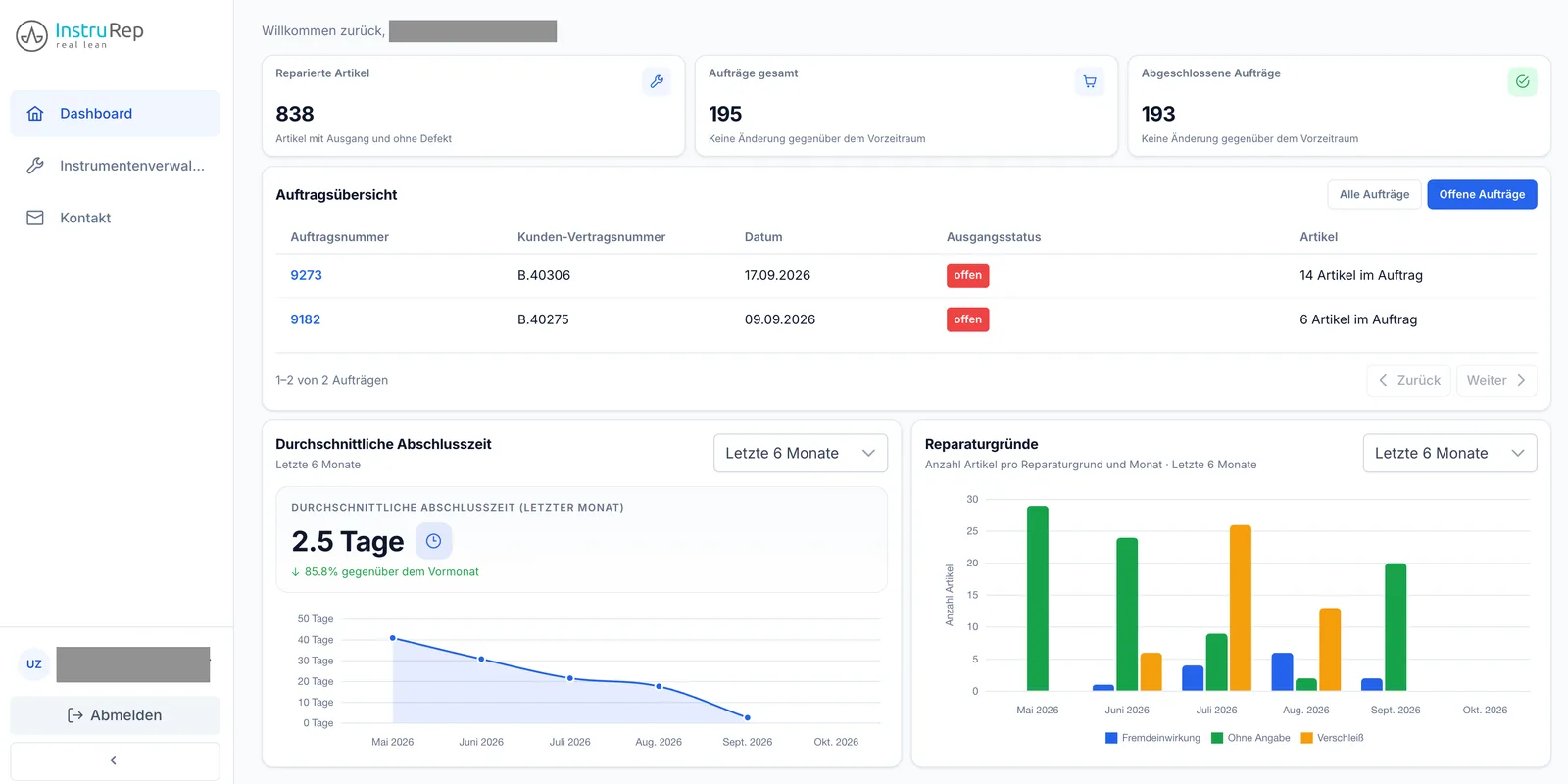Go to previous page with Zurück
Screen dimensions: 1568x784
tap(1409, 380)
